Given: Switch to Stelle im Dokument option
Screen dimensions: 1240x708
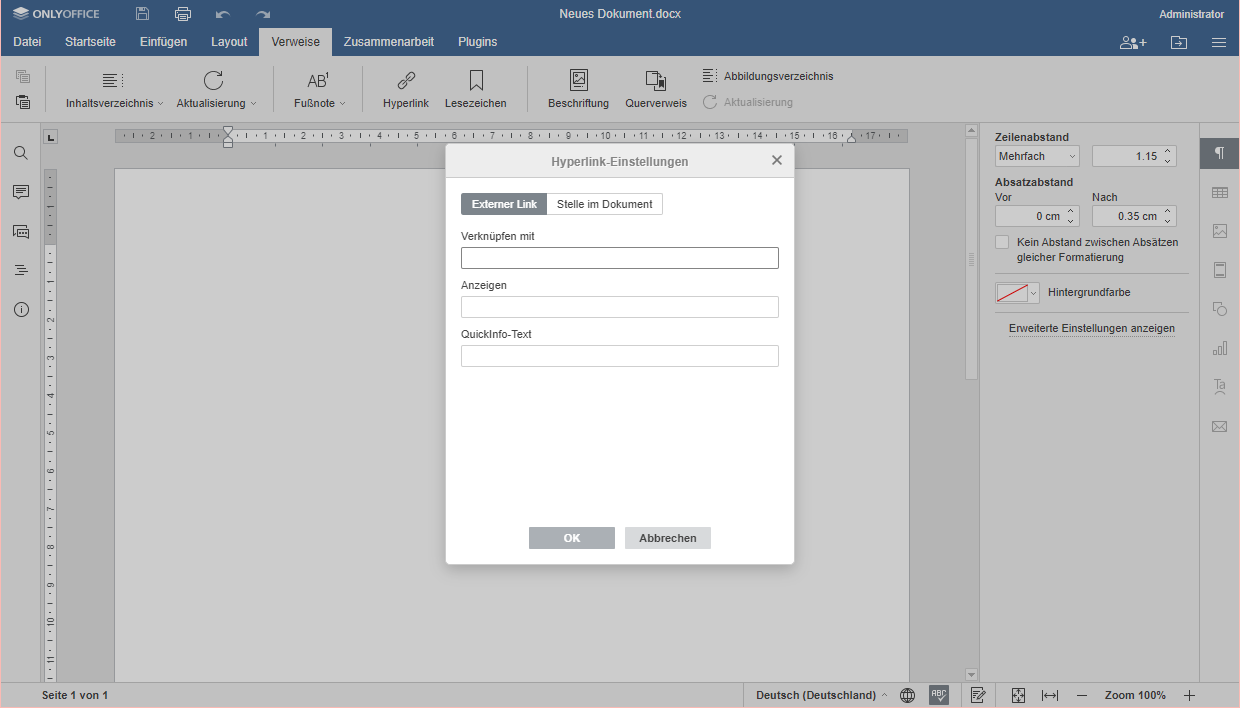Looking at the screenshot, I should (x=604, y=204).
